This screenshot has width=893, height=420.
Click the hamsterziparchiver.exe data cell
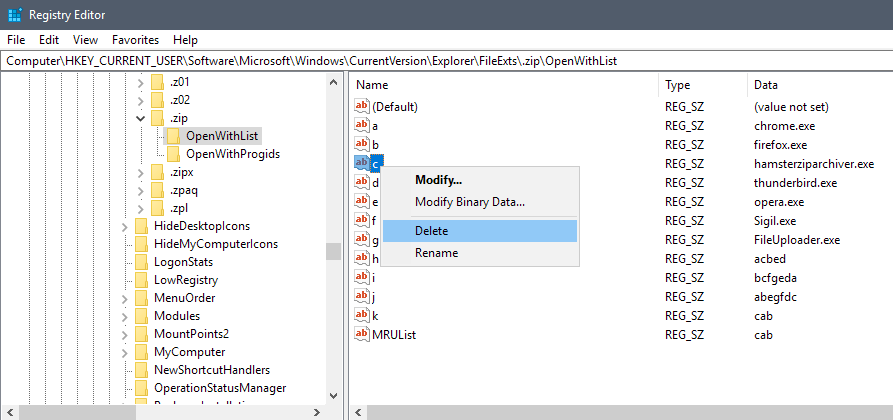tap(814, 164)
